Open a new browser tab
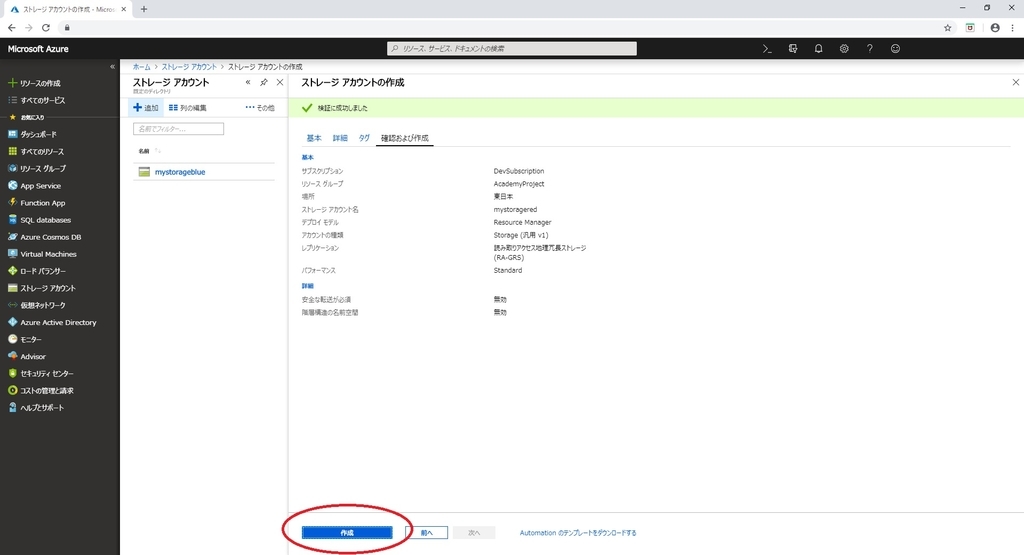 click(144, 9)
